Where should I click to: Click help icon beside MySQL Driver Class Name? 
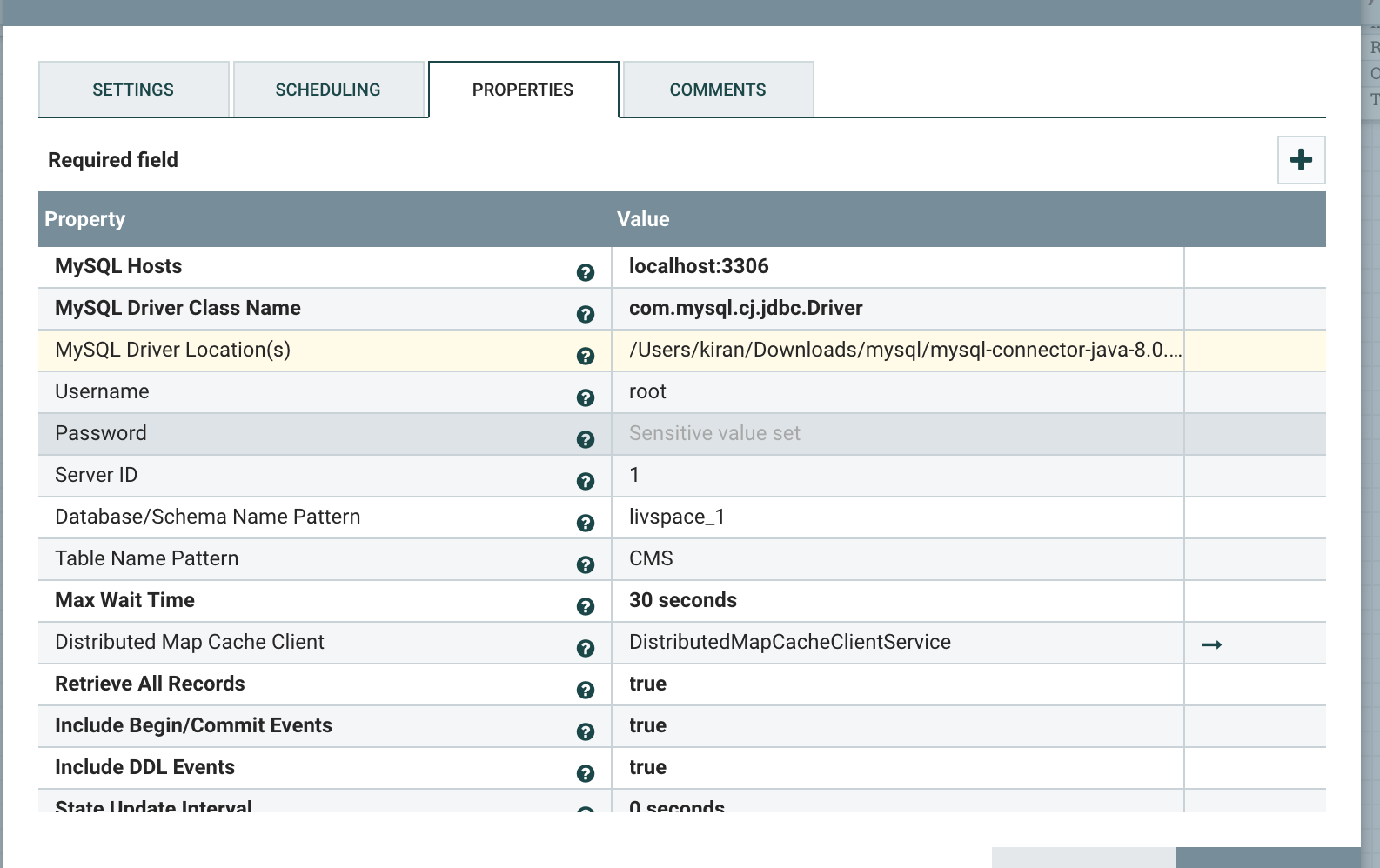[x=586, y=314]
